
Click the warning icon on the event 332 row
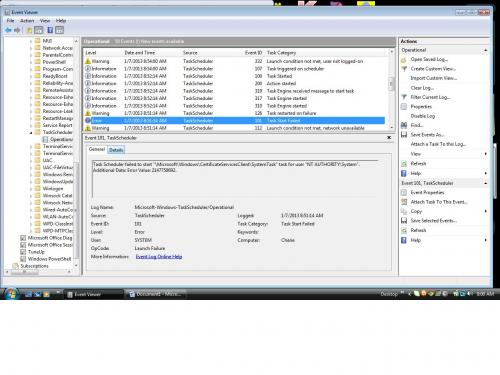tap(88, 61)
